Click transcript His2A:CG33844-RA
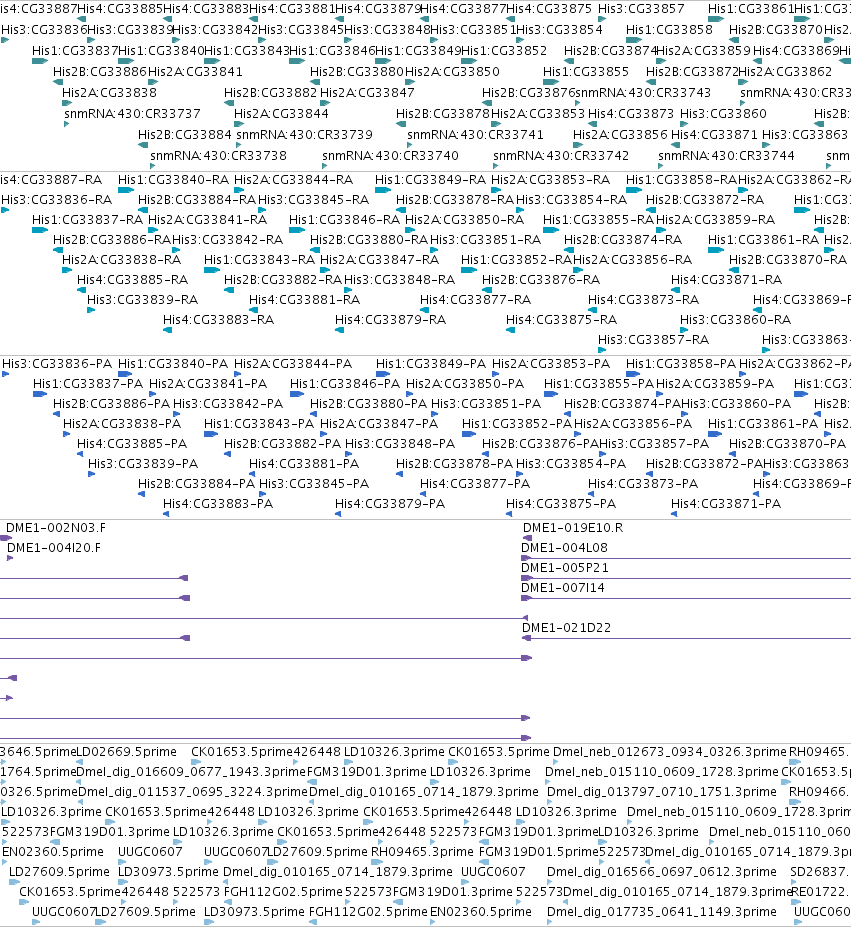 point(294,180)
